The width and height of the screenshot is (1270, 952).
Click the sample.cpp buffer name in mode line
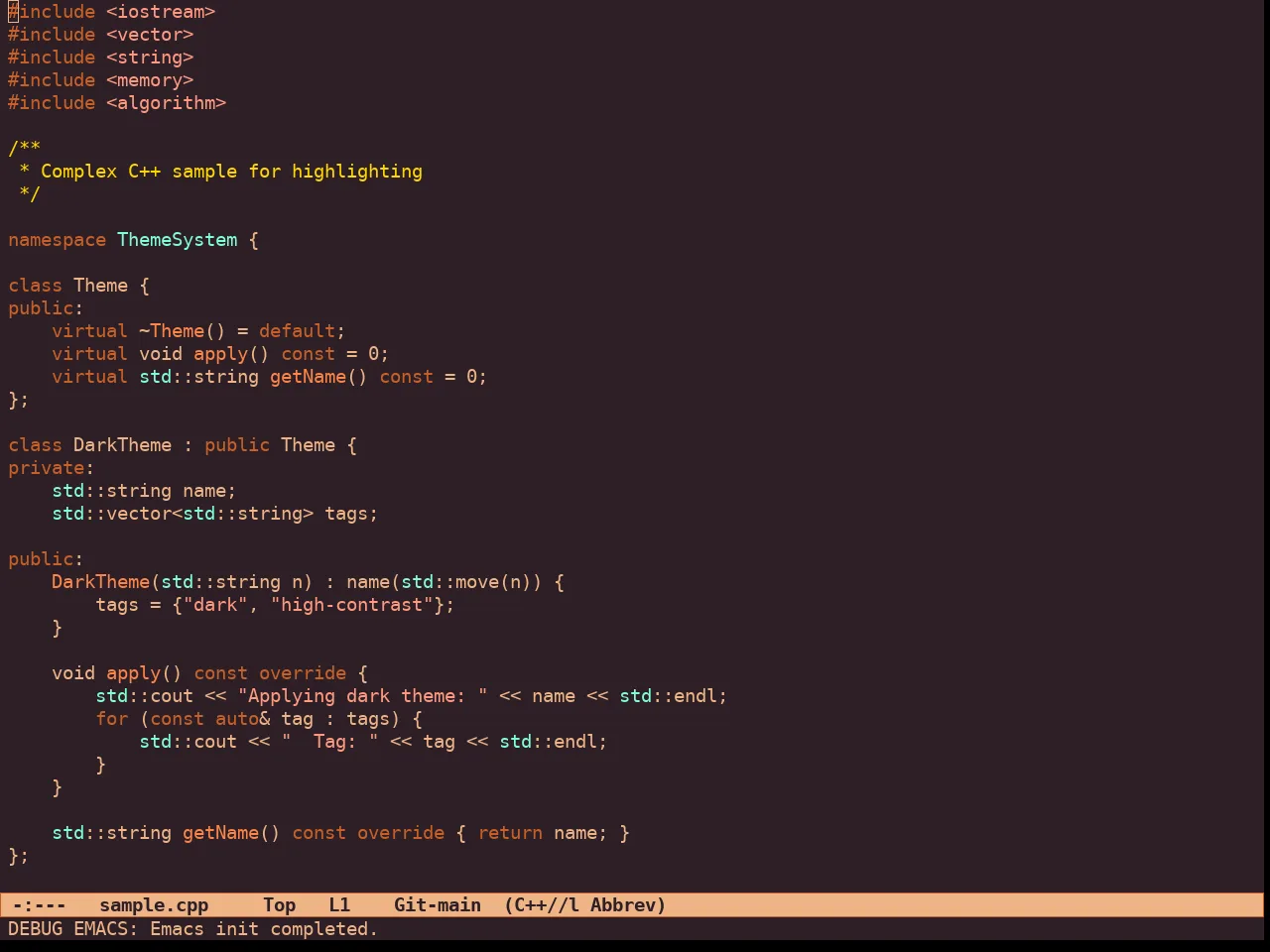154,904
